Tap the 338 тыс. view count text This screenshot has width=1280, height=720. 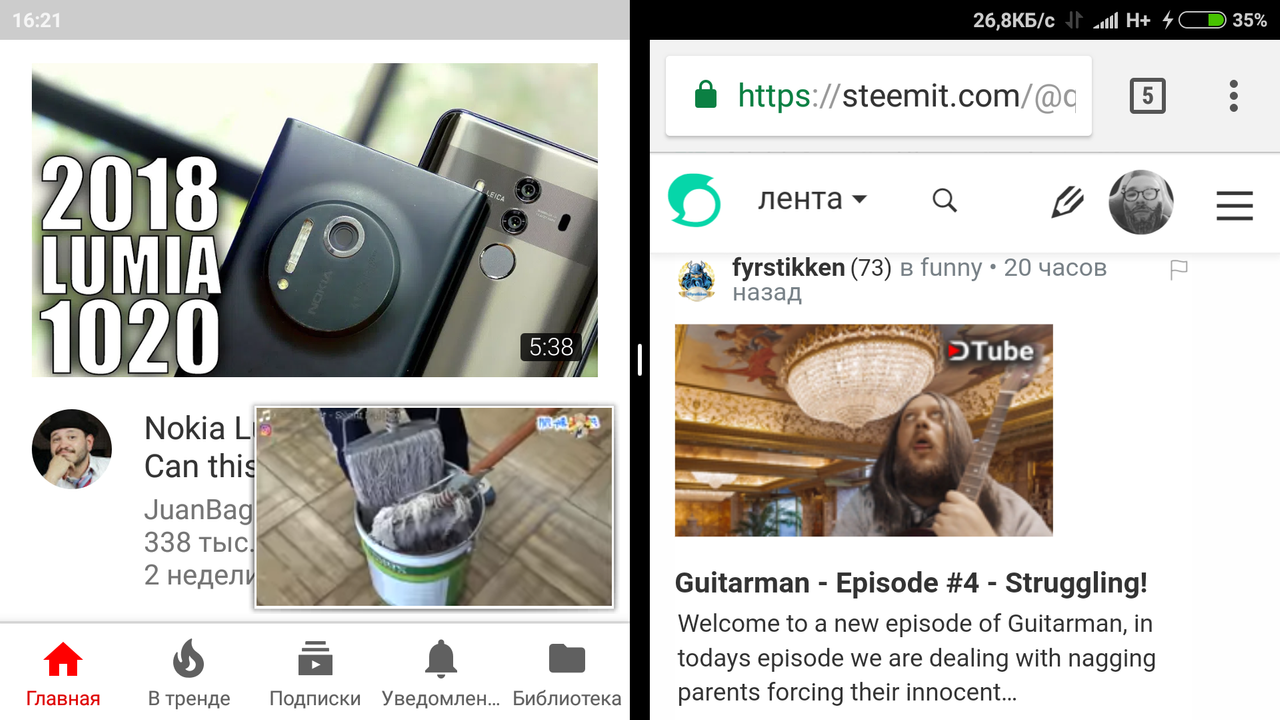(x=198, y=542)
